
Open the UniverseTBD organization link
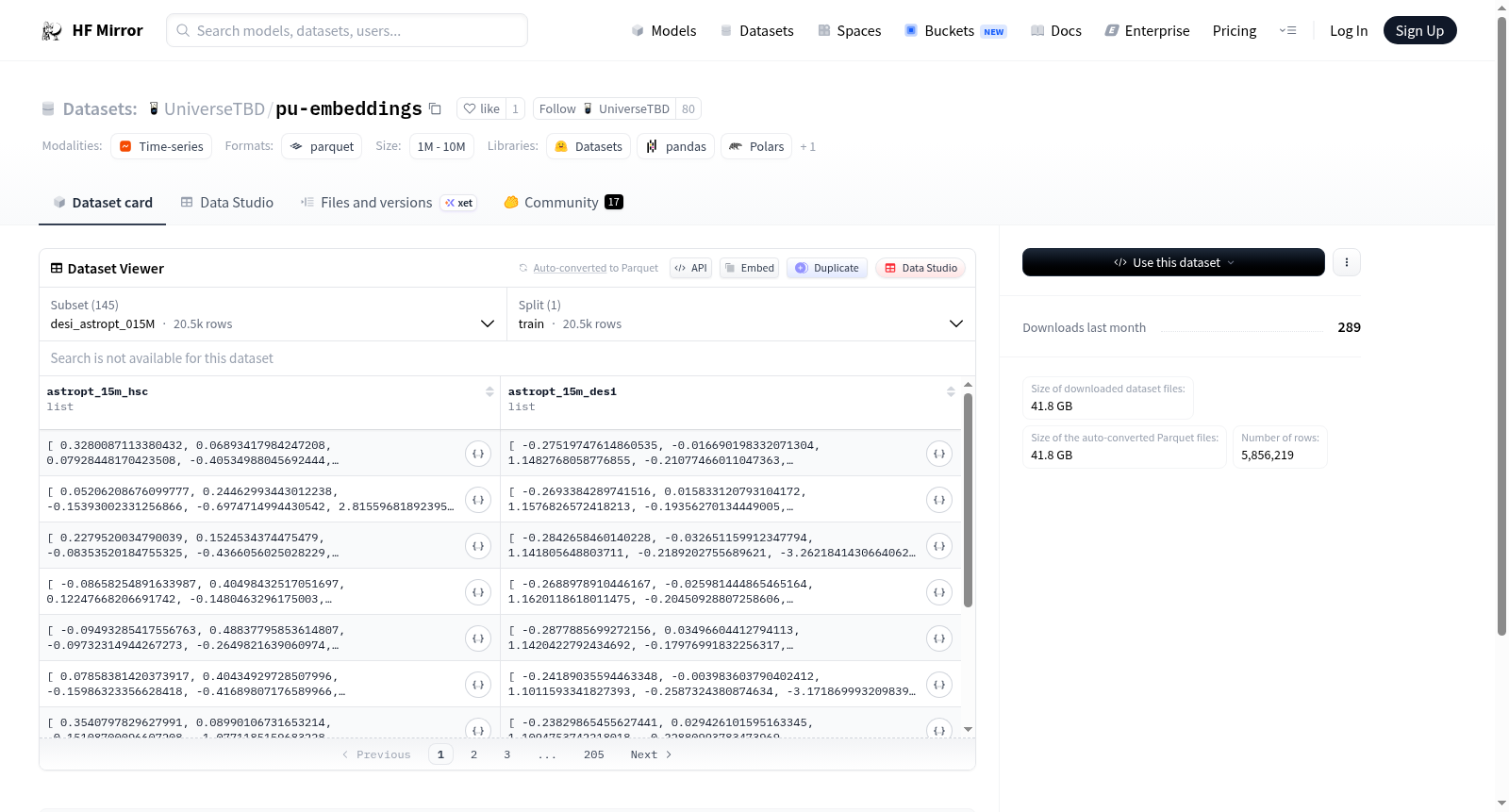(214, 108)
